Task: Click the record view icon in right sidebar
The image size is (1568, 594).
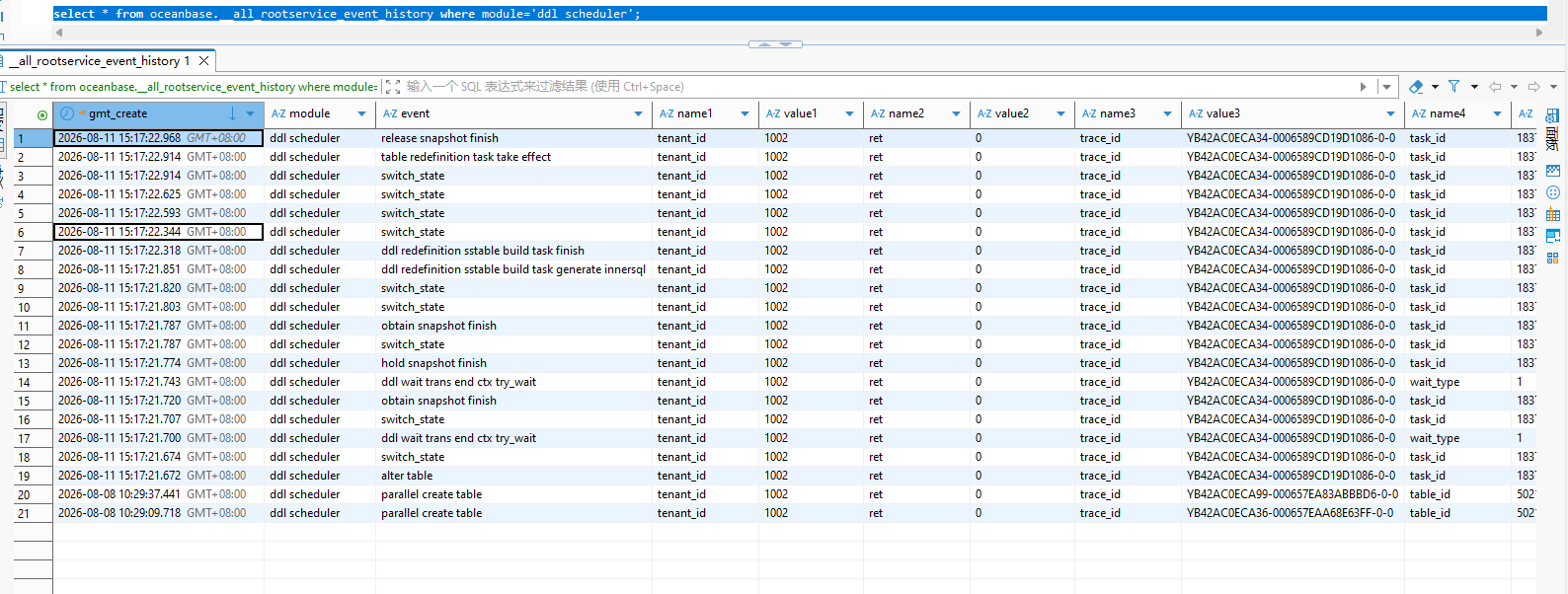Action: (1553, 236)
